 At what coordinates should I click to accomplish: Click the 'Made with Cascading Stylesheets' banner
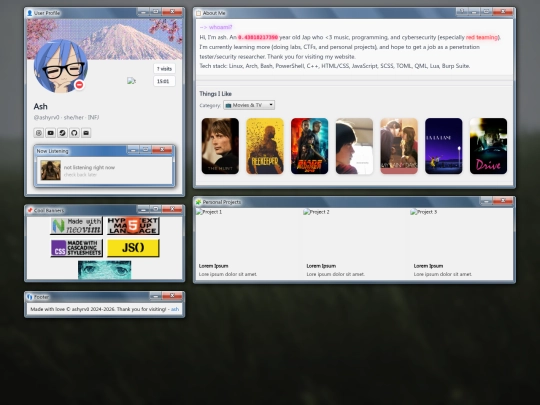click(76, 248)
